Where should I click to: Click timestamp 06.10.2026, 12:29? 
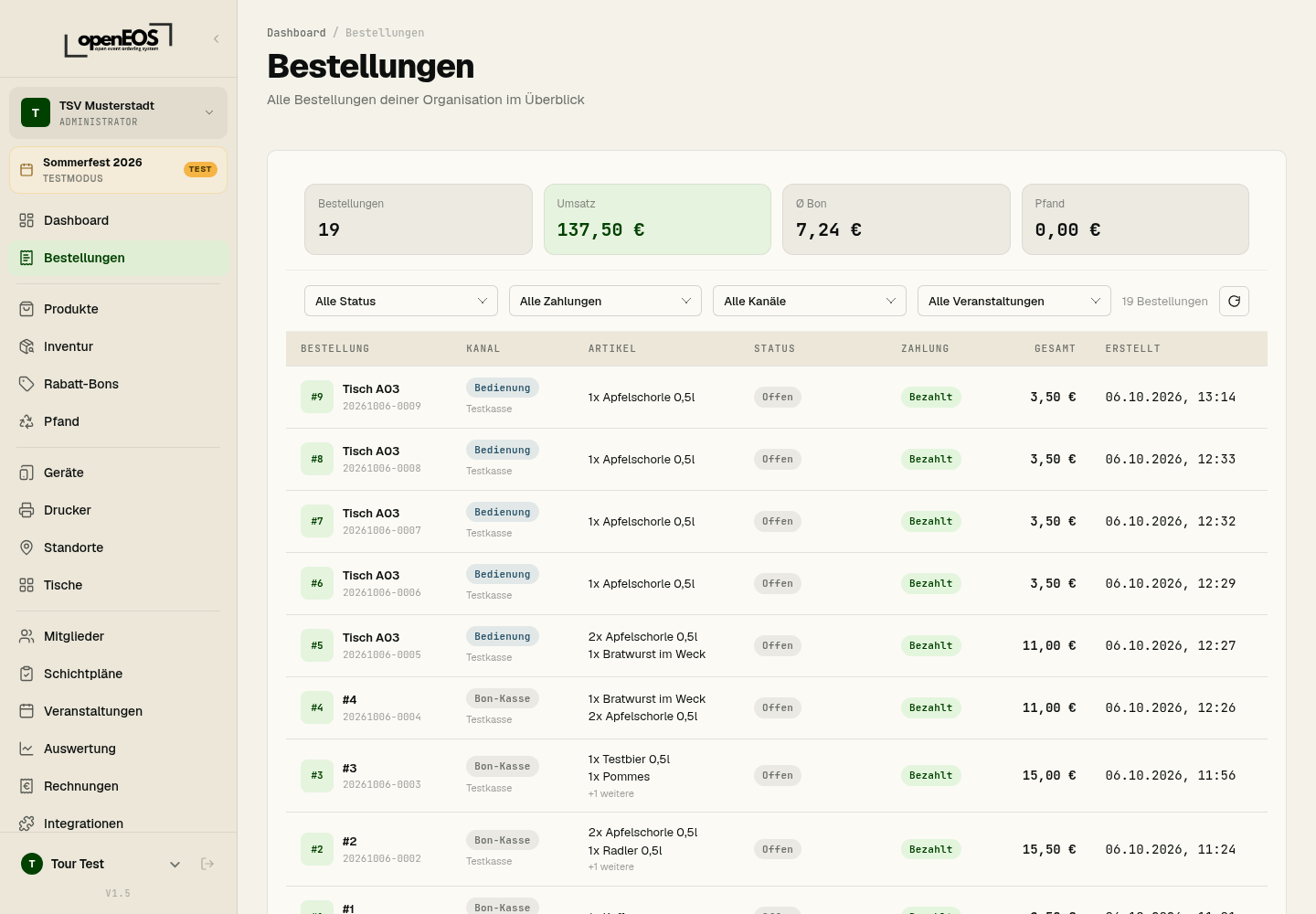(1171, 583)
